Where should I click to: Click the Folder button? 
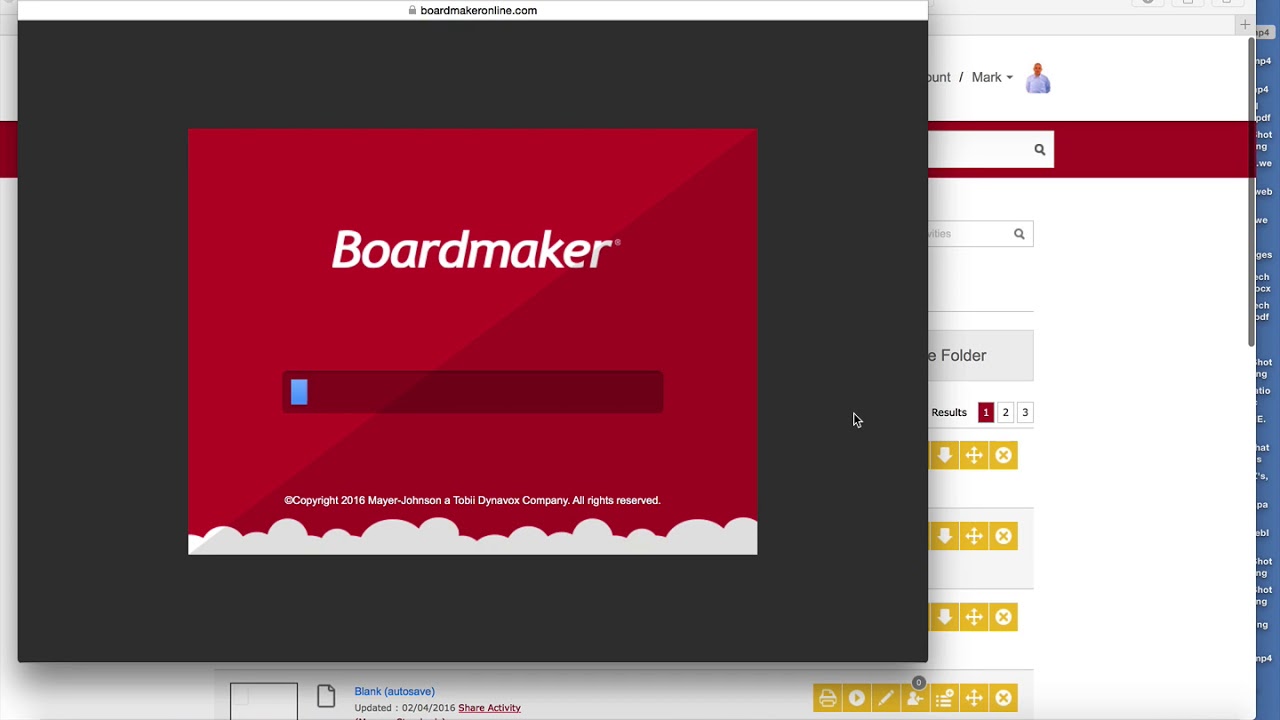pyautogui.click(x=980, y=355)
